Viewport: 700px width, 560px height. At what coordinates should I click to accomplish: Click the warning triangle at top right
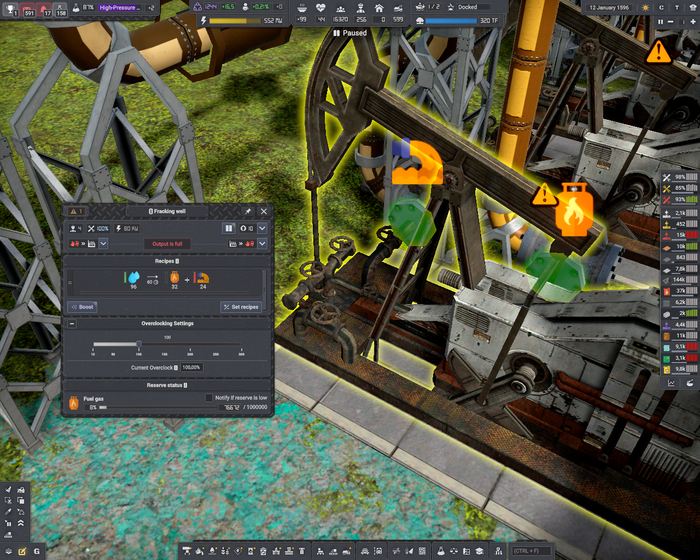(x=658, y=52)
